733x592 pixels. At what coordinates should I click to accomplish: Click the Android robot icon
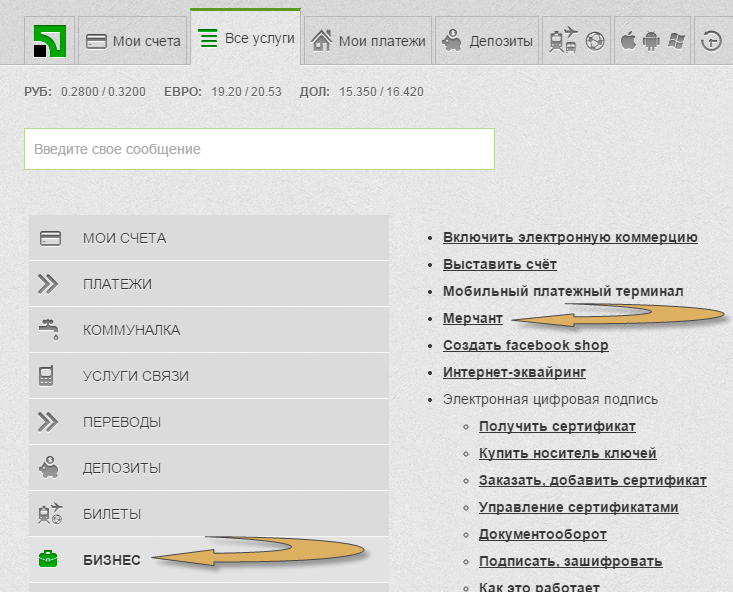[x=652, y=41]
